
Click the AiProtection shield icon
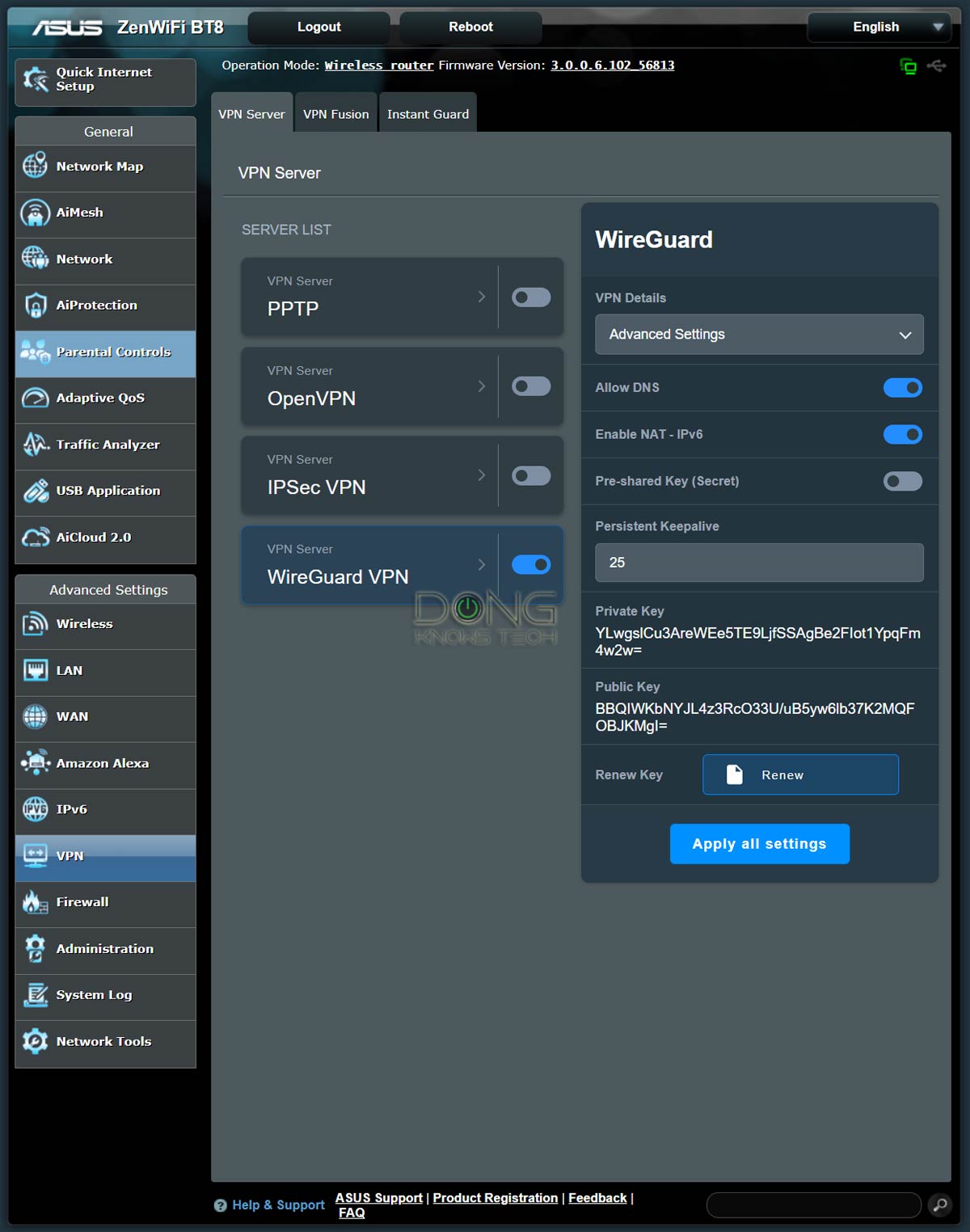(35, 305)
